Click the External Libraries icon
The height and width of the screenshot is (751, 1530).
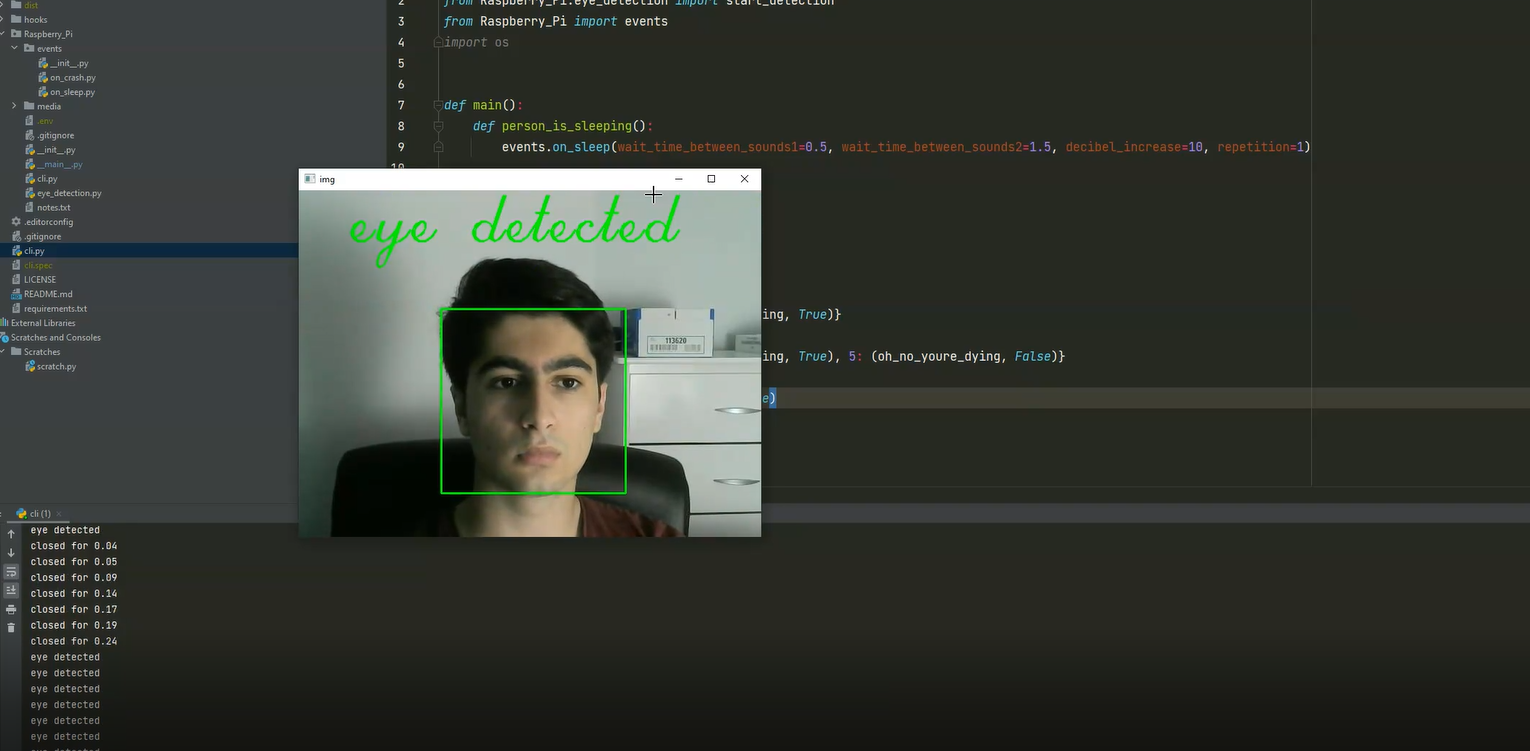click(5, 323)
